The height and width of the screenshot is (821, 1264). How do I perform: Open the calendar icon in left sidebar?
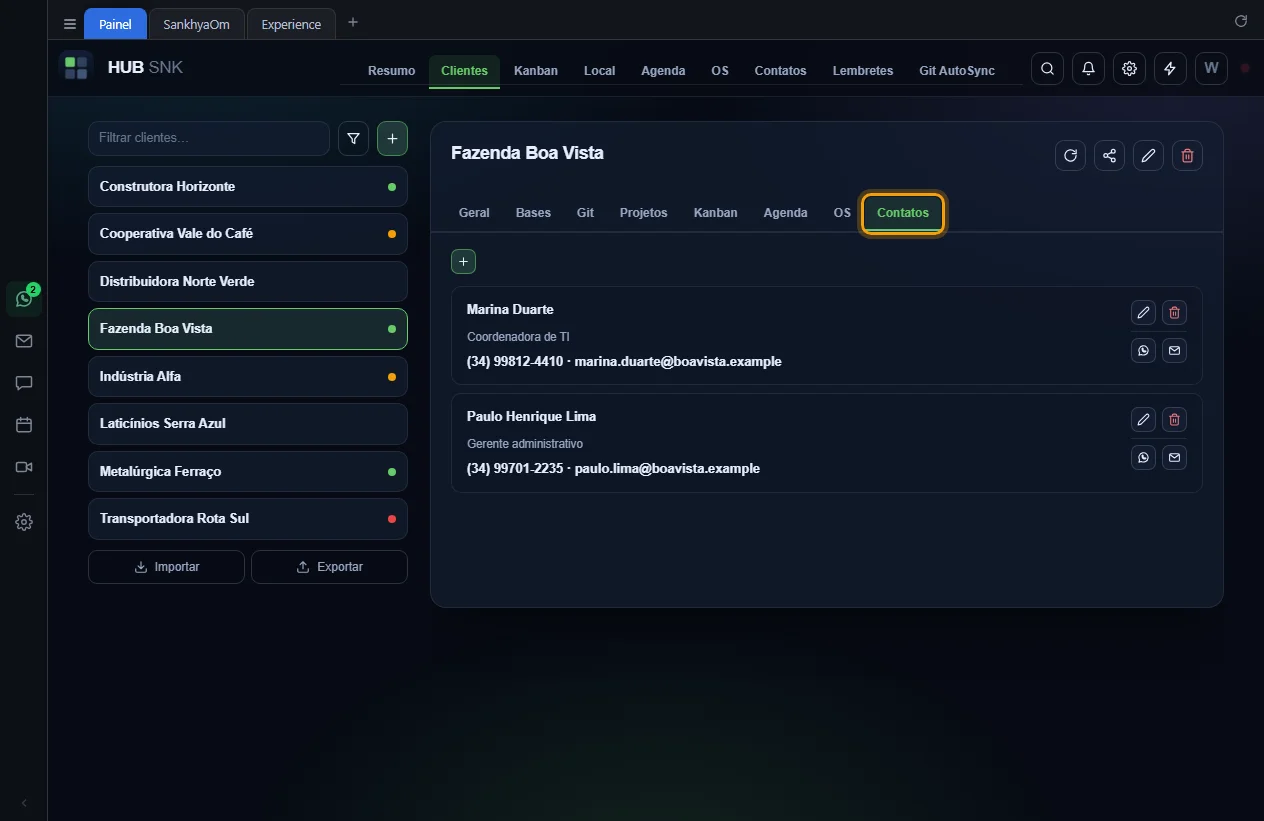[x=24, y=425]
